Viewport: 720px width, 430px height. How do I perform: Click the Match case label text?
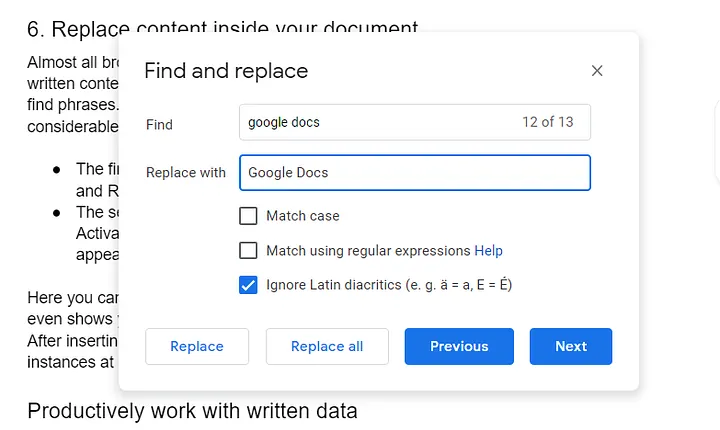coord(303,216)
